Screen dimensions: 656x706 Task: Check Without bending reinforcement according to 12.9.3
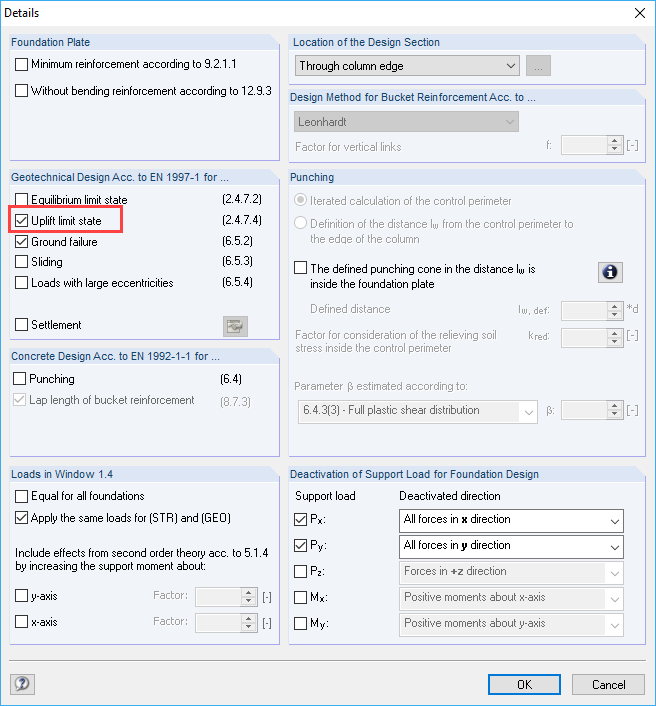click(21, 91)
